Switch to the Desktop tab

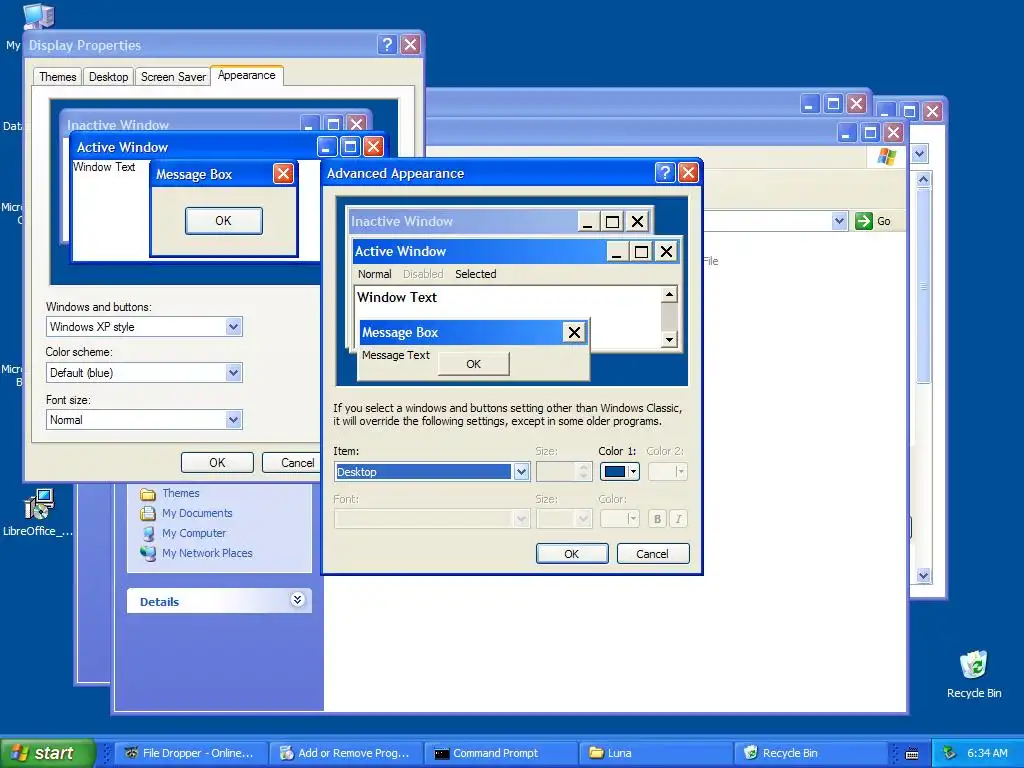point(108,77)
